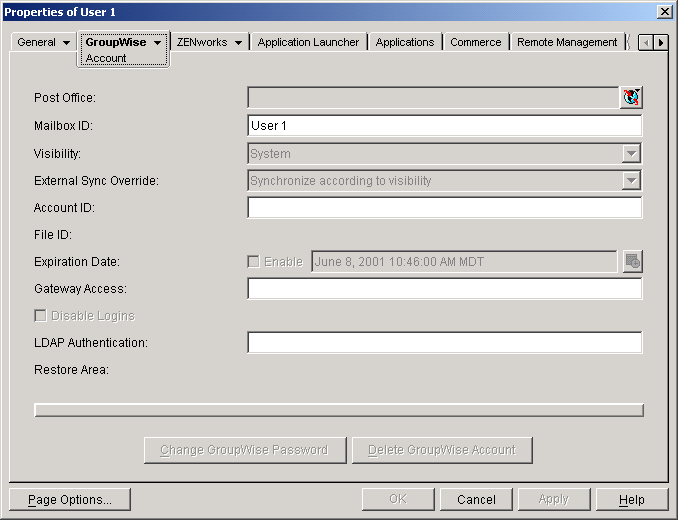The height and width of the screenshot is (520, 678).
Task: Open the Visibility dropdown
Action: point(631,153)
